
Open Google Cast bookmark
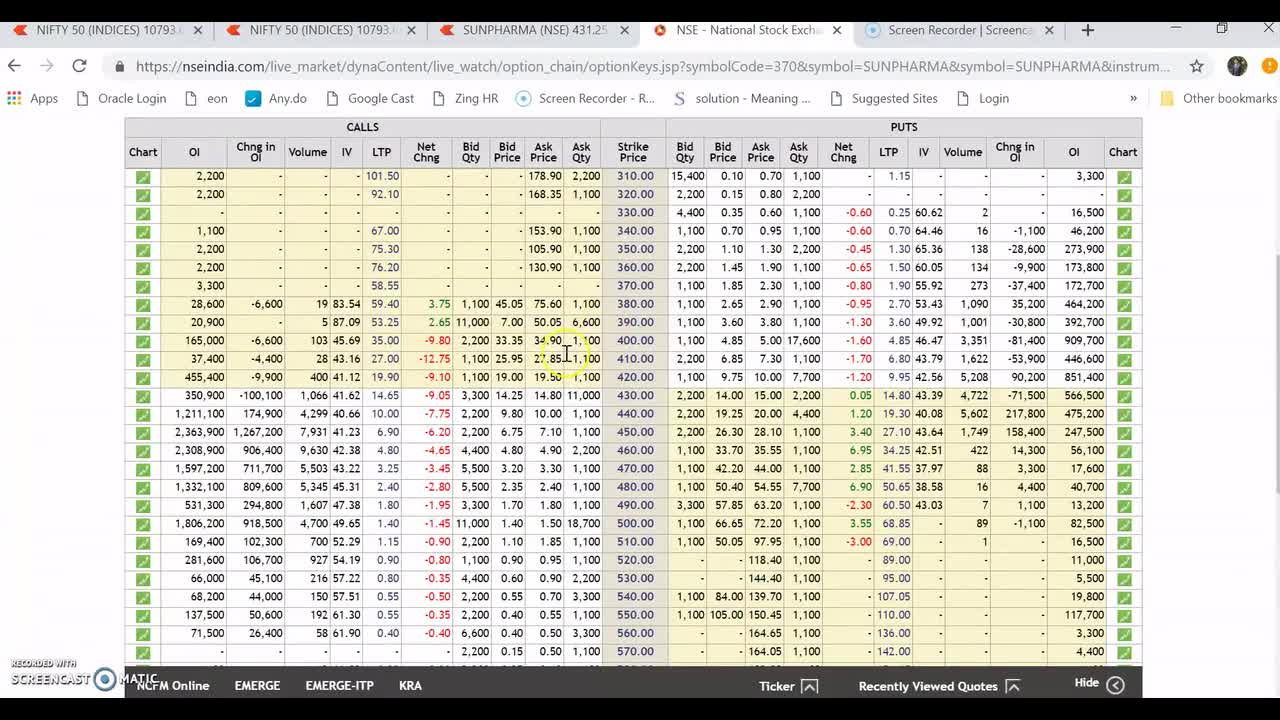click(x=369, y=98)
